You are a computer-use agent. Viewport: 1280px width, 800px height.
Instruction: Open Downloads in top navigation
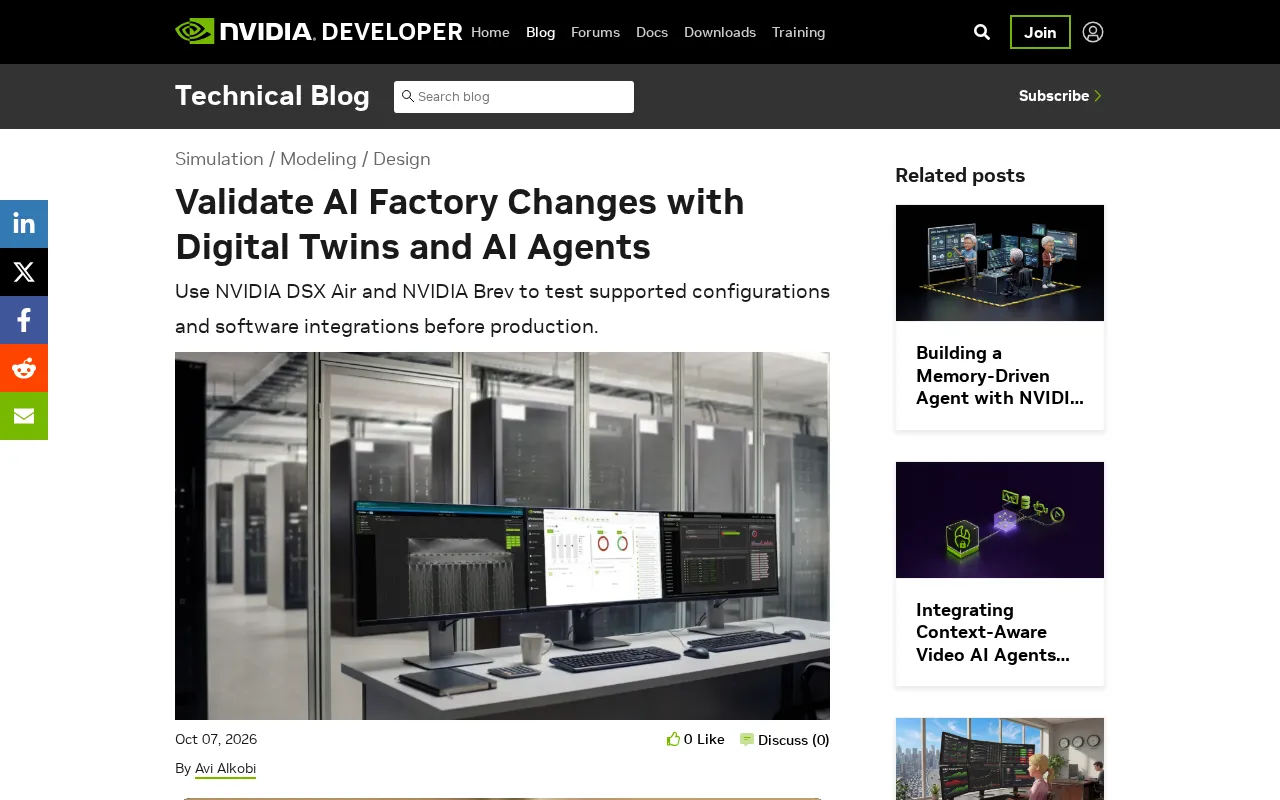click(720, 32)
